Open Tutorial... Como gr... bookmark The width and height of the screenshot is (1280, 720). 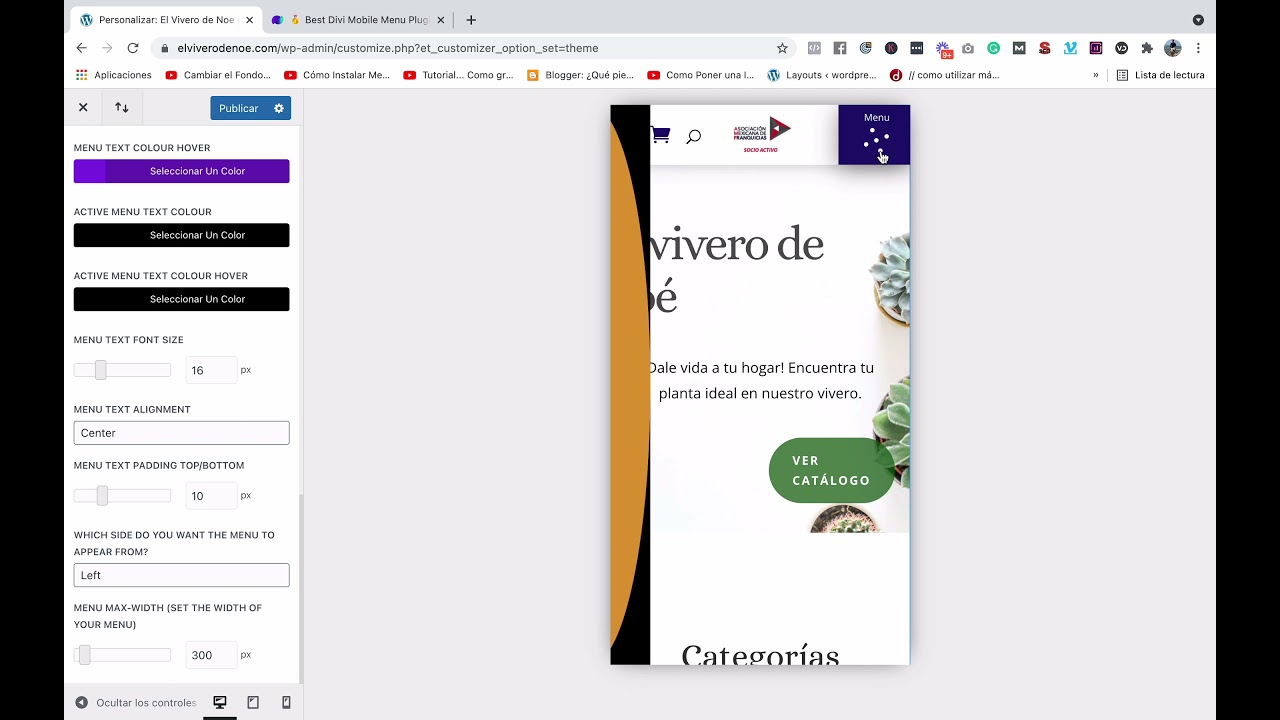458,75
